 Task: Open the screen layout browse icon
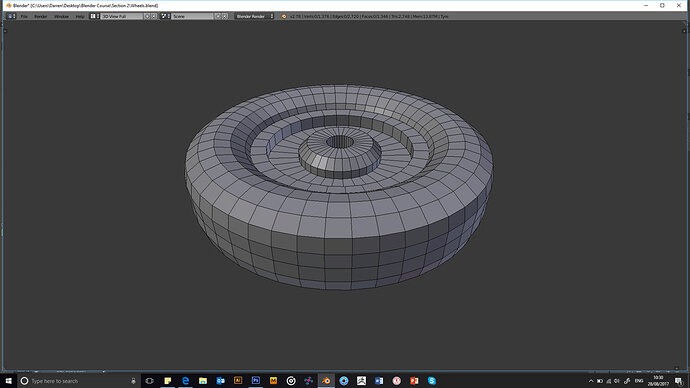click(x=95, y=16)
